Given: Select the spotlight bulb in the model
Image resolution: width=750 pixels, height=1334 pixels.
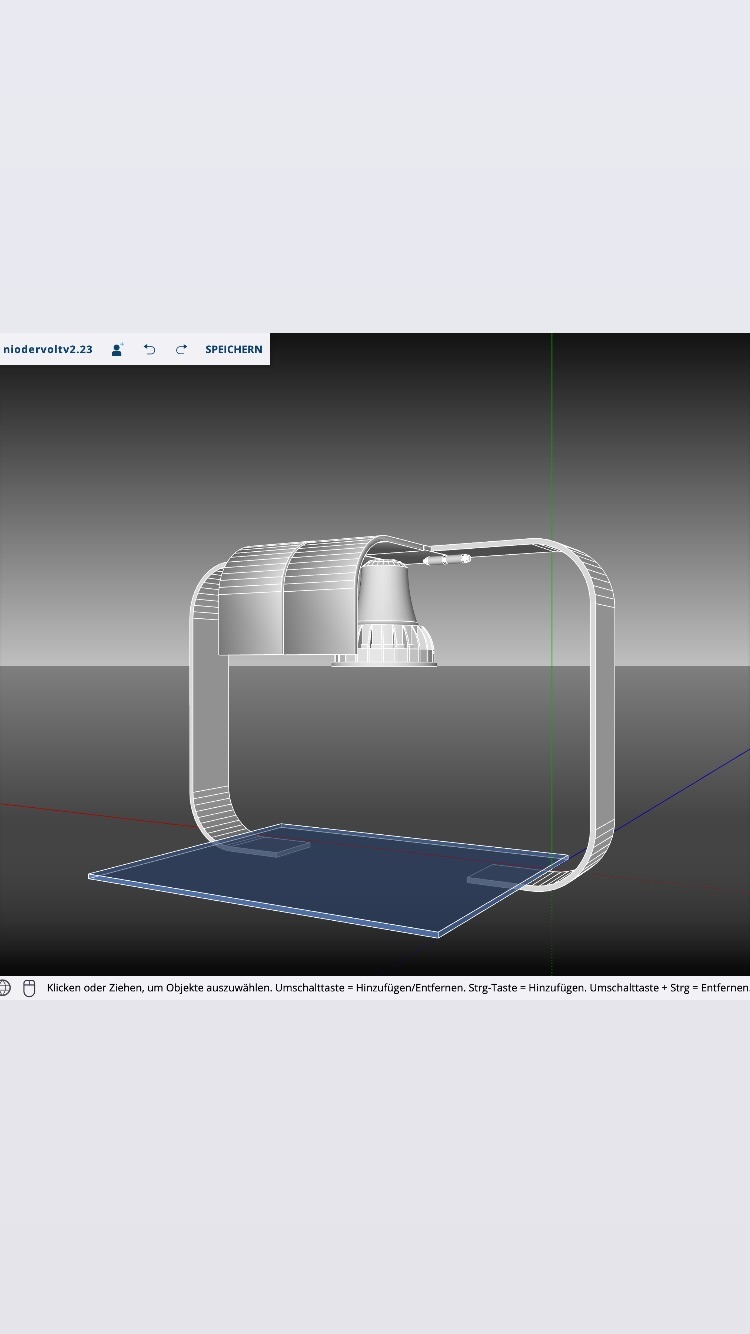Looking at the screenshot, I should (385, 615).
